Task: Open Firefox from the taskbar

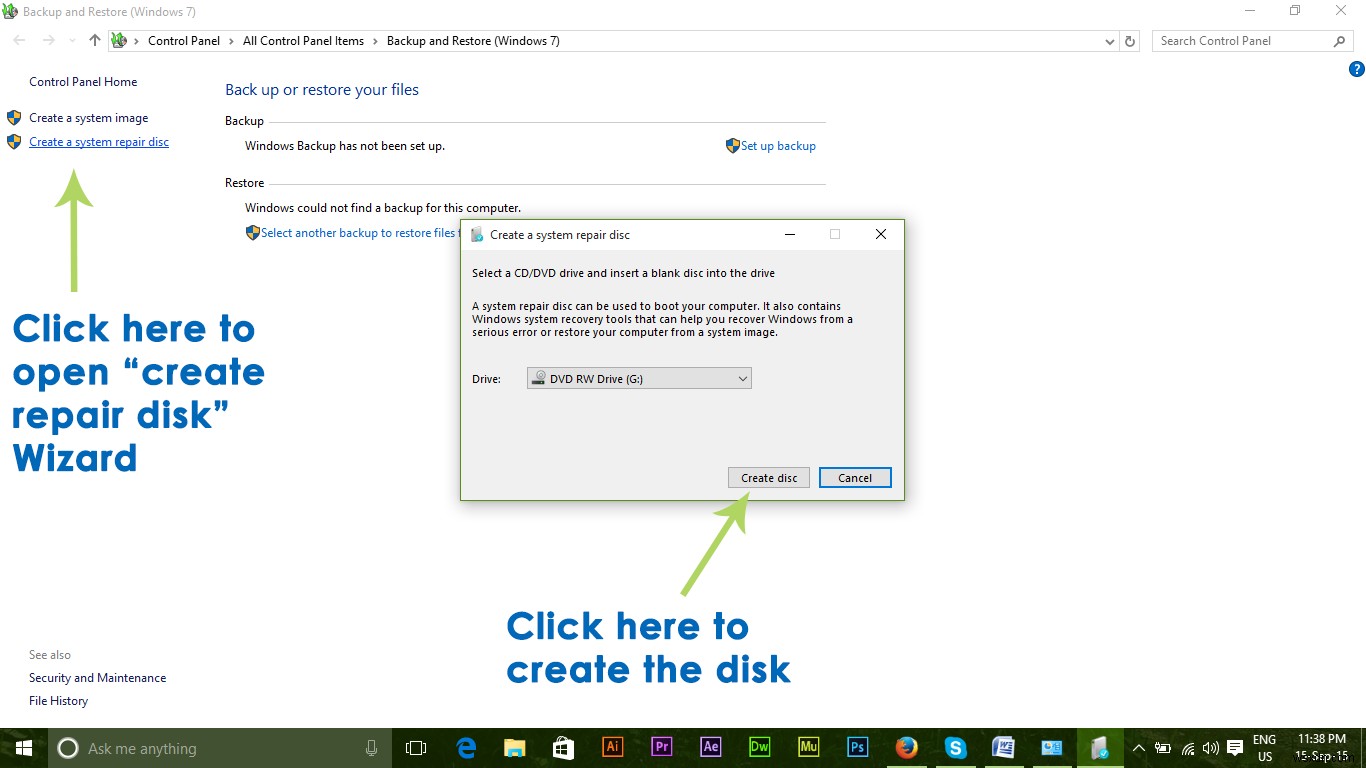Action: coord(907,748)
